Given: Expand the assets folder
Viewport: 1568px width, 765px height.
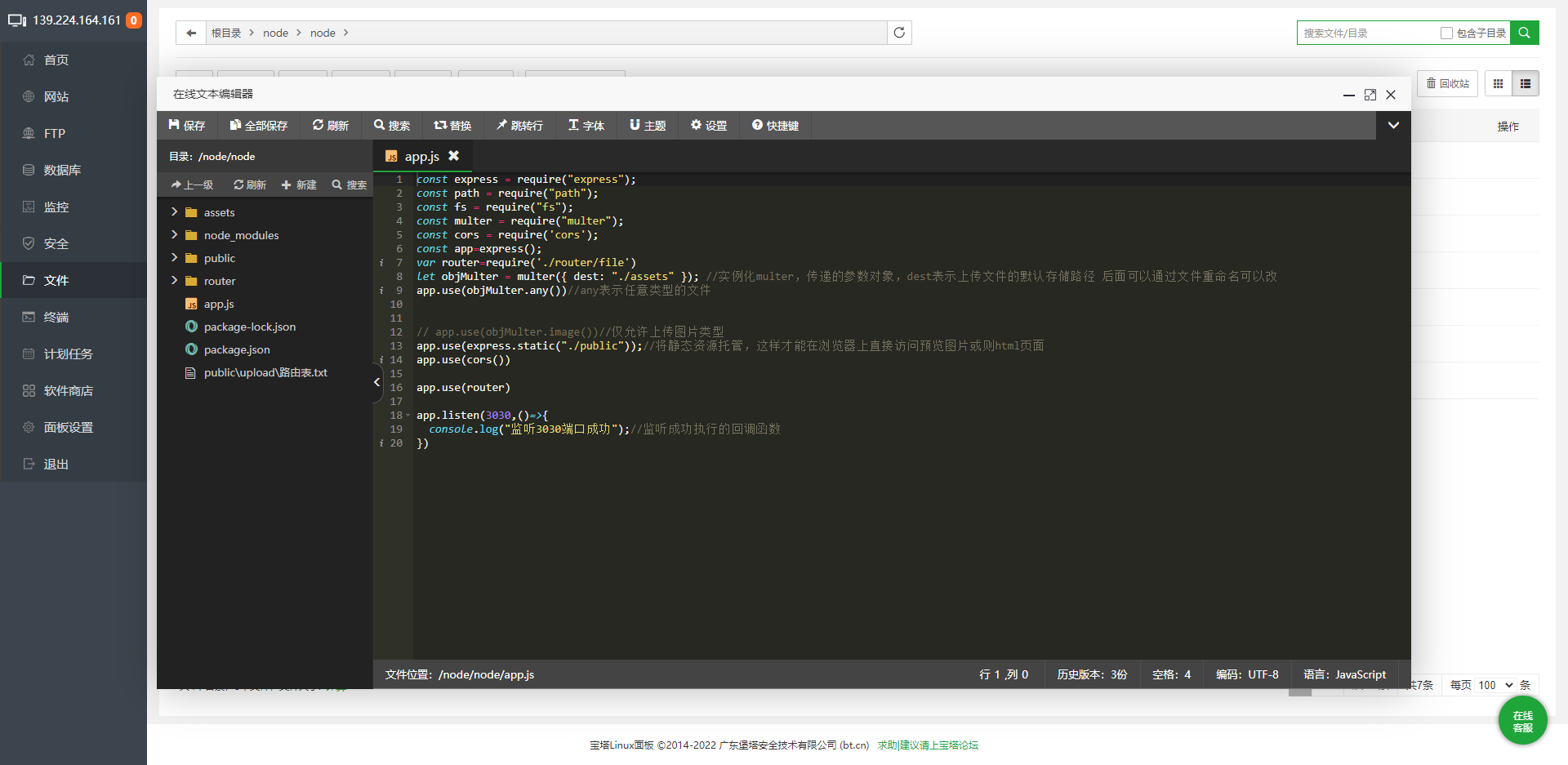Looking at the screenshot, I should (x=174, y=211).
